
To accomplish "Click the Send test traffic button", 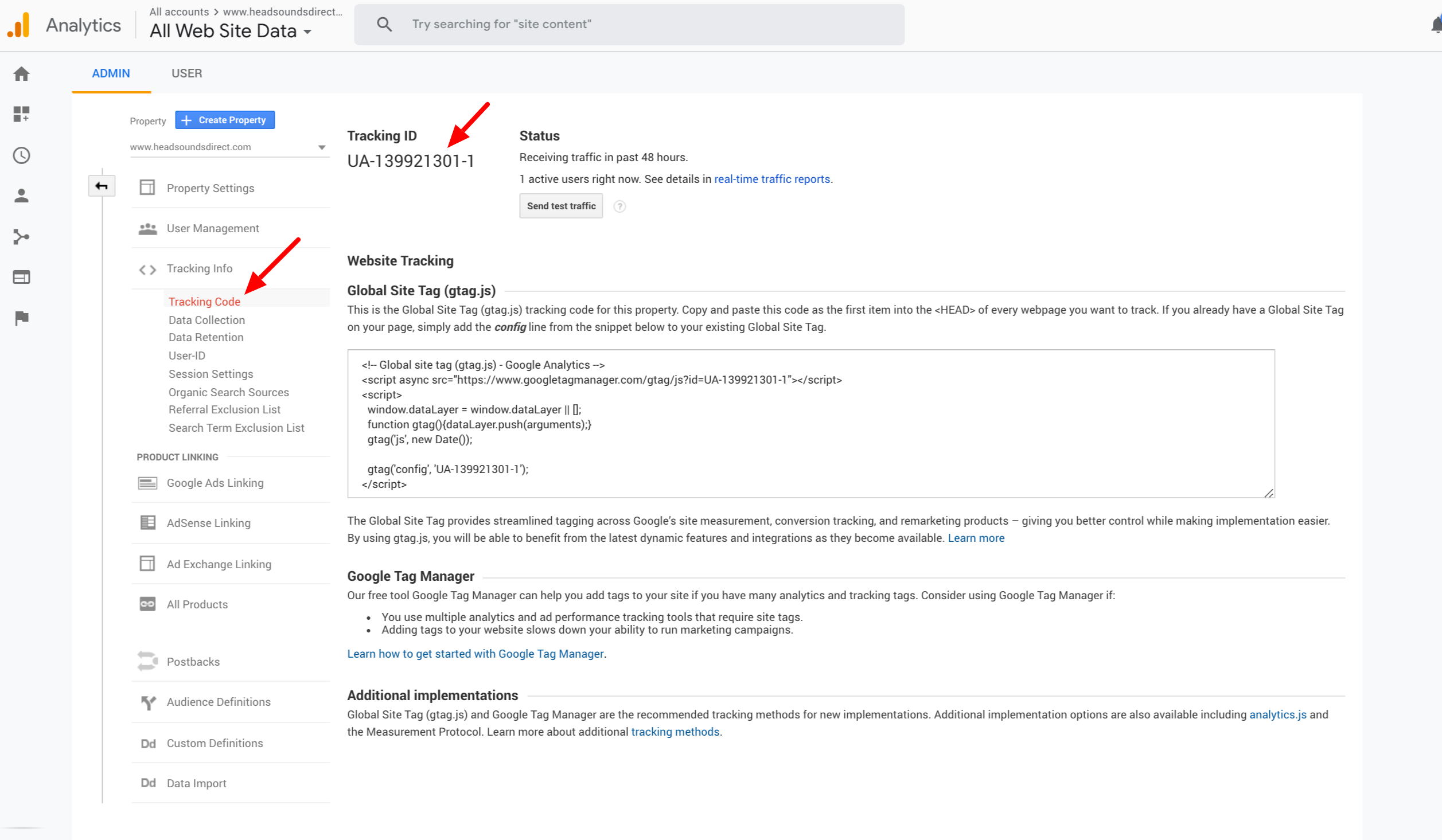I will (x=561, y=206).
